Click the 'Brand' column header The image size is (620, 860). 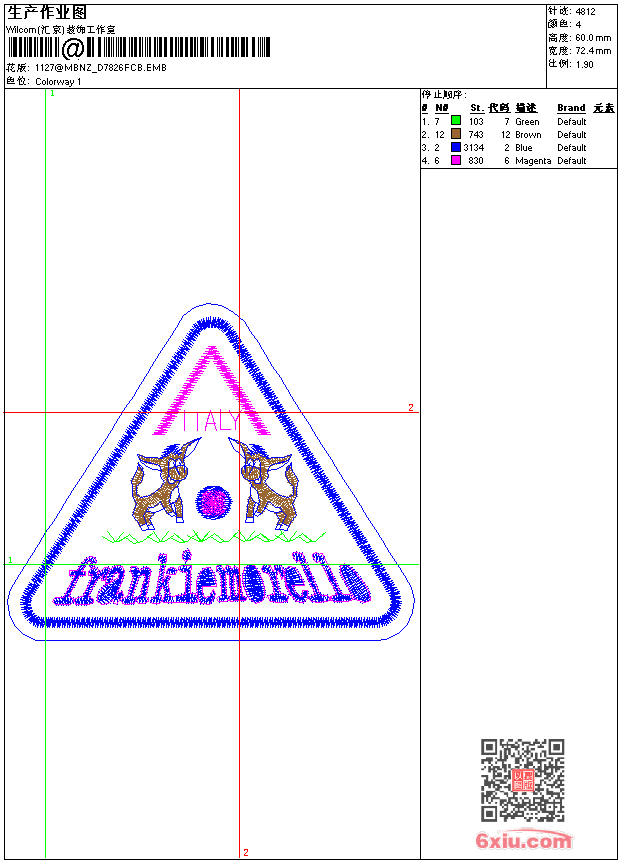tap(571, 108)
